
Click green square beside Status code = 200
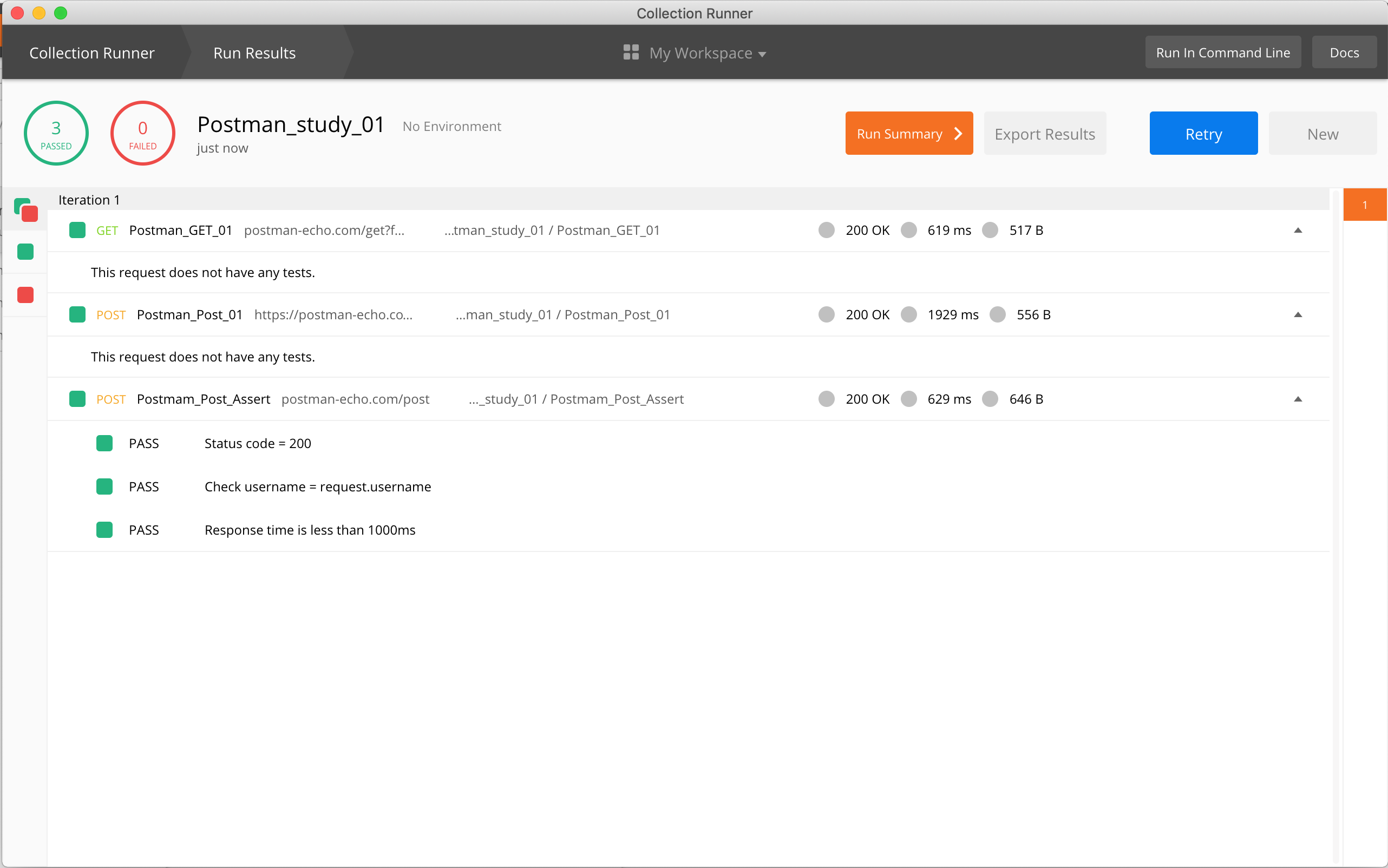[x=104, y=443]
